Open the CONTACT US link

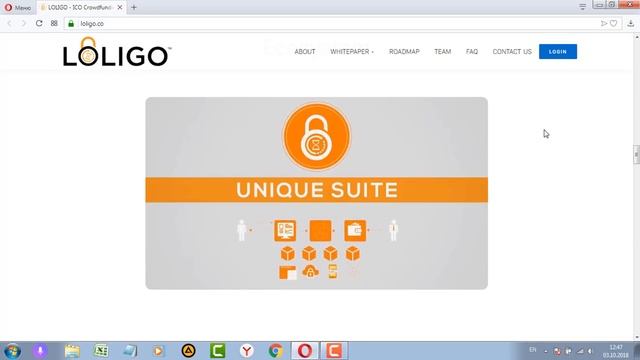[512, 52]
